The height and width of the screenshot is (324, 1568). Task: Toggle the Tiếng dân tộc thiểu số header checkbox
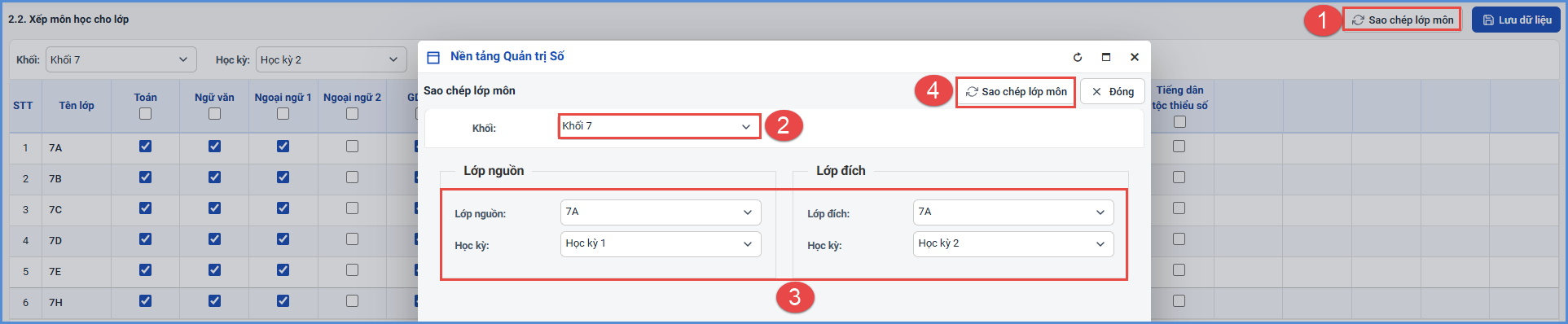(x=1179, y=122)
